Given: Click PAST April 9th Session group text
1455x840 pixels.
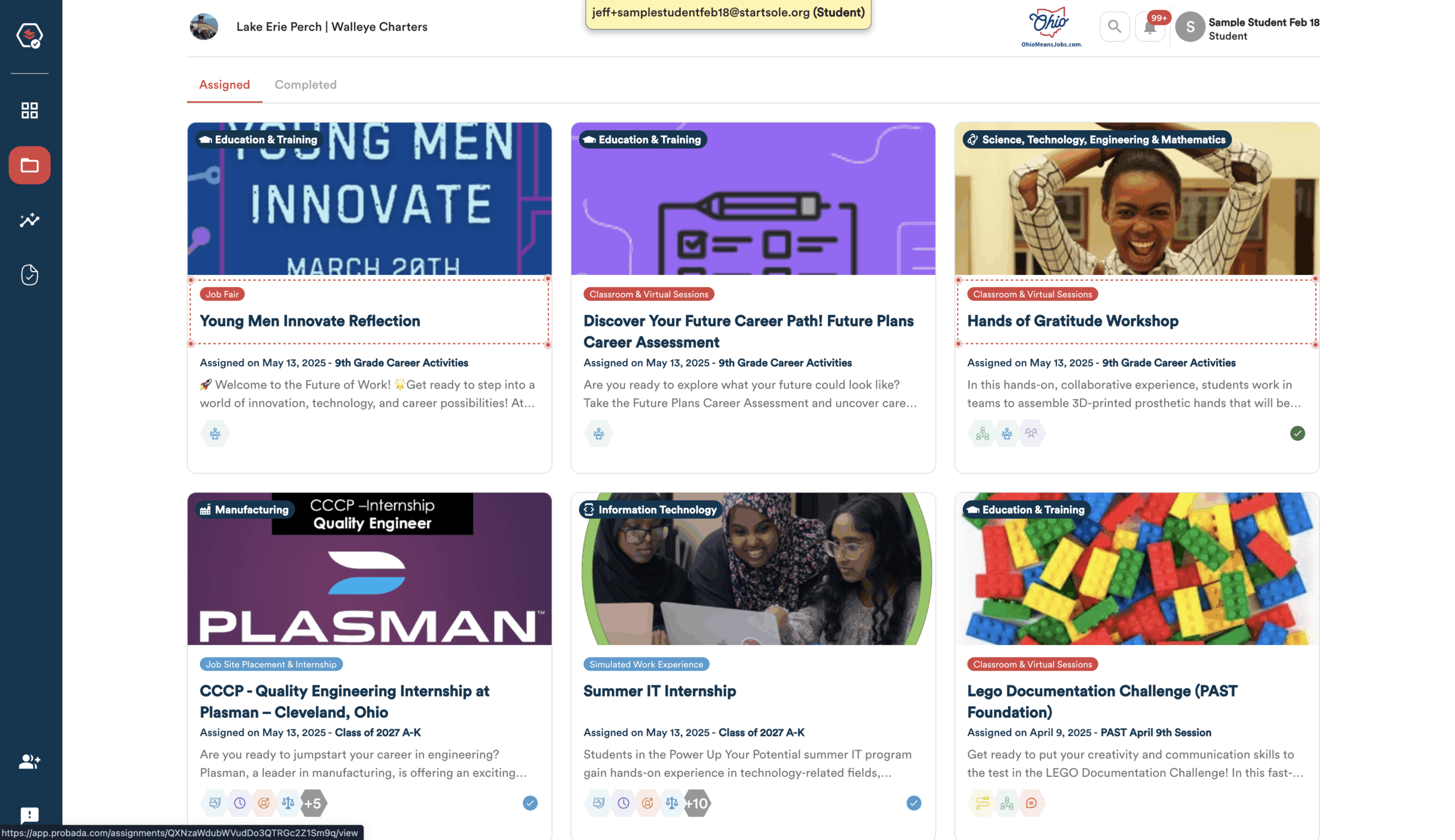Looking at the screenshot, I should click(x=1155, y=732).
